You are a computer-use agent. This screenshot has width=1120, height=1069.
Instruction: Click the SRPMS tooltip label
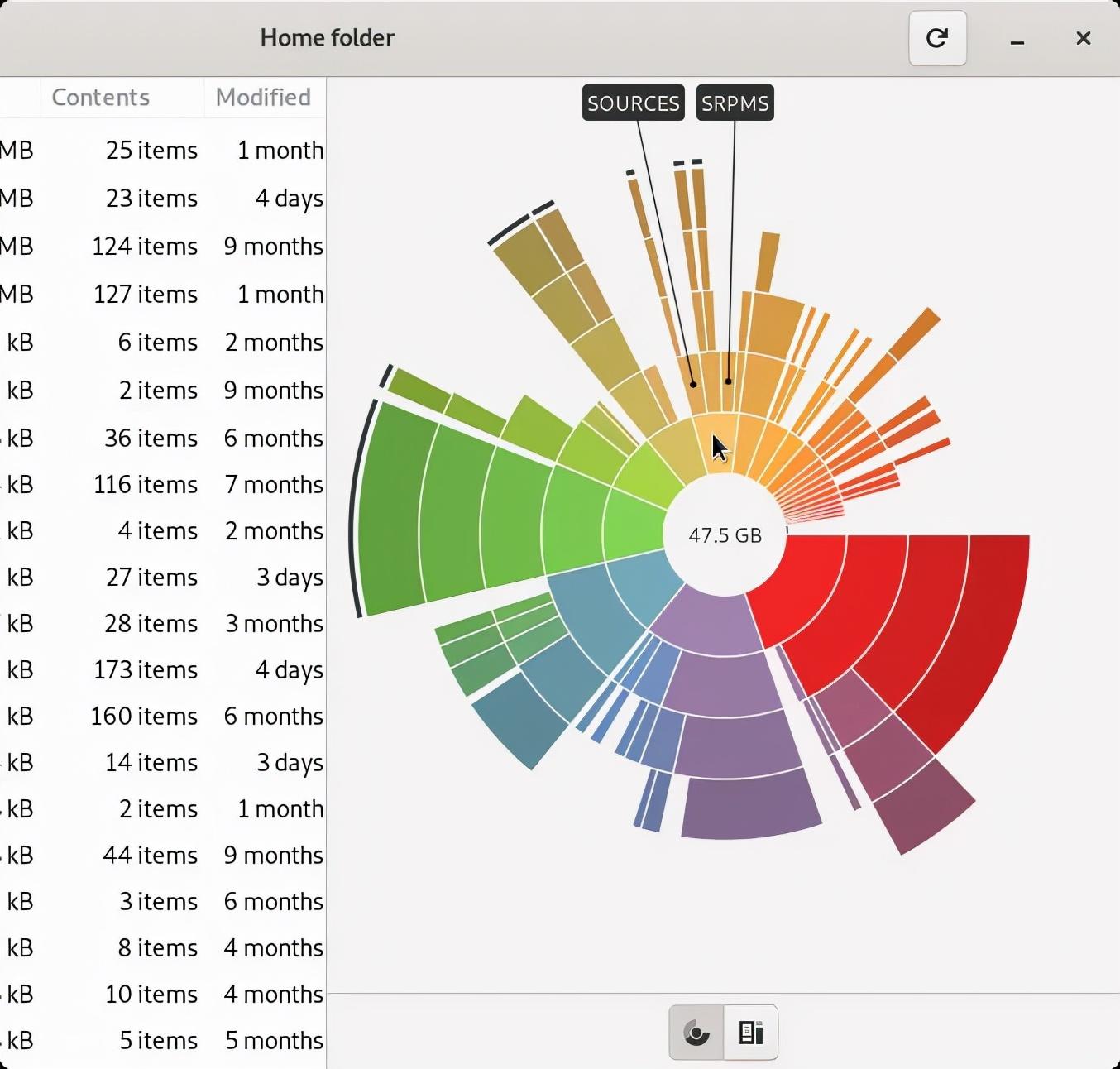click(735, 103)
